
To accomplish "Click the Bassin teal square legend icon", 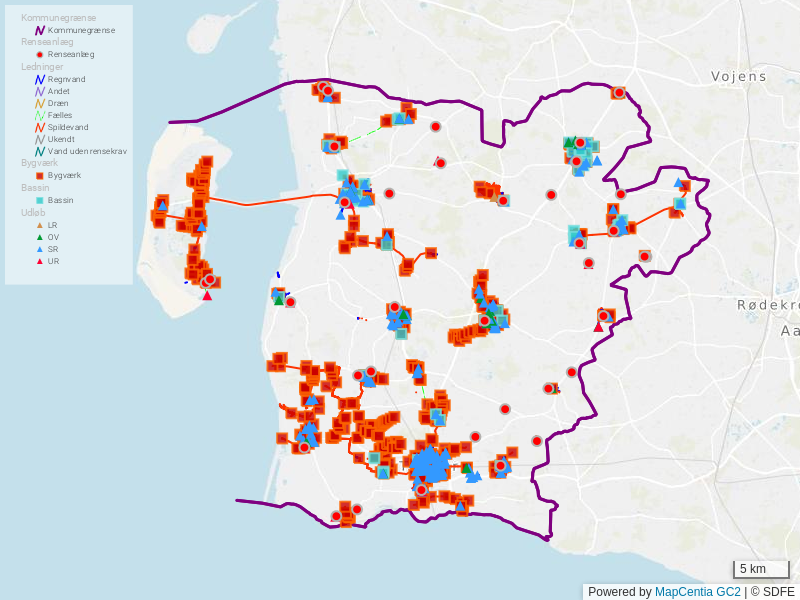I will pyautogui.click(x=40, y=200).
